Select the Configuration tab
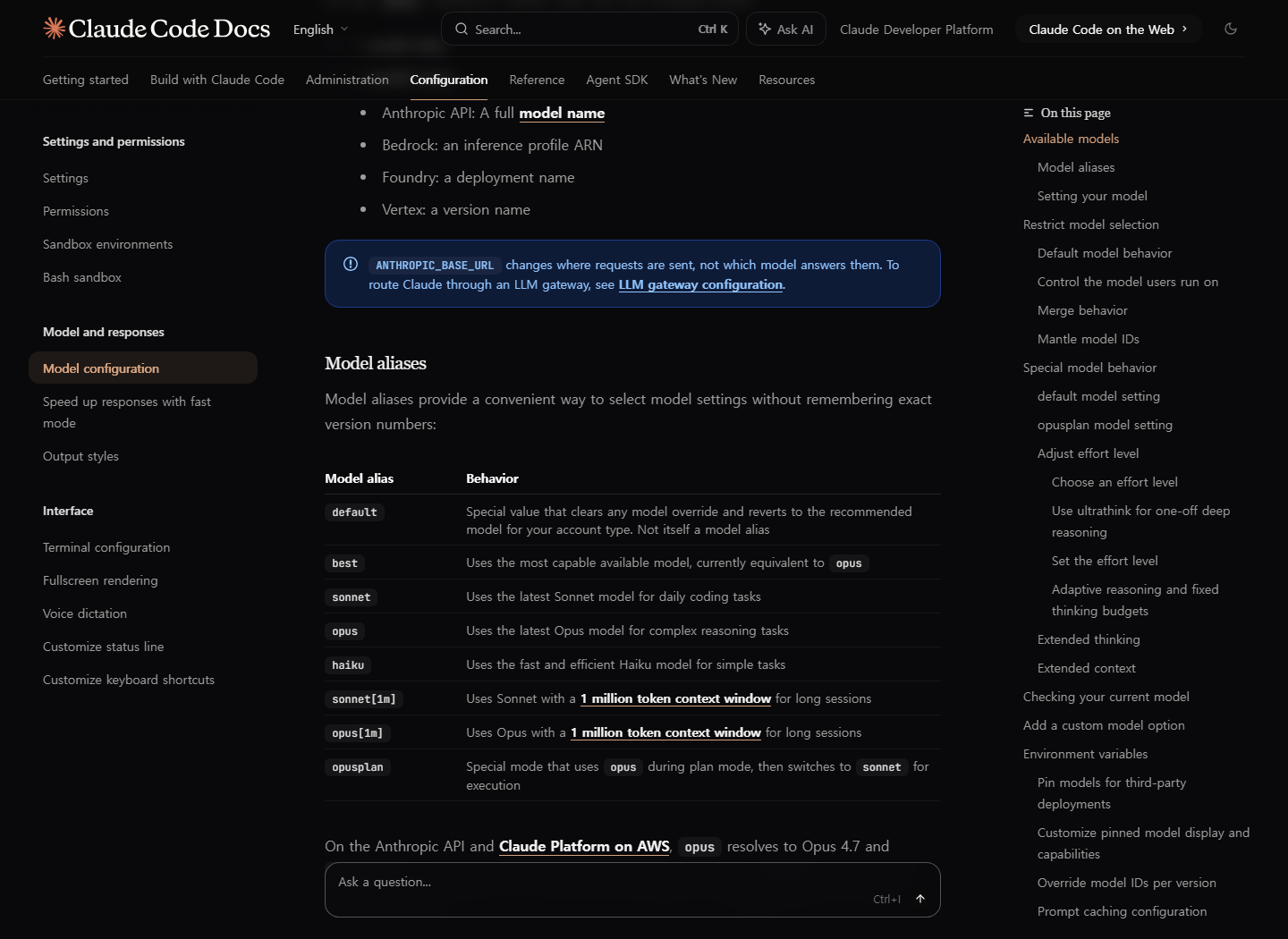 click(449, 80)
